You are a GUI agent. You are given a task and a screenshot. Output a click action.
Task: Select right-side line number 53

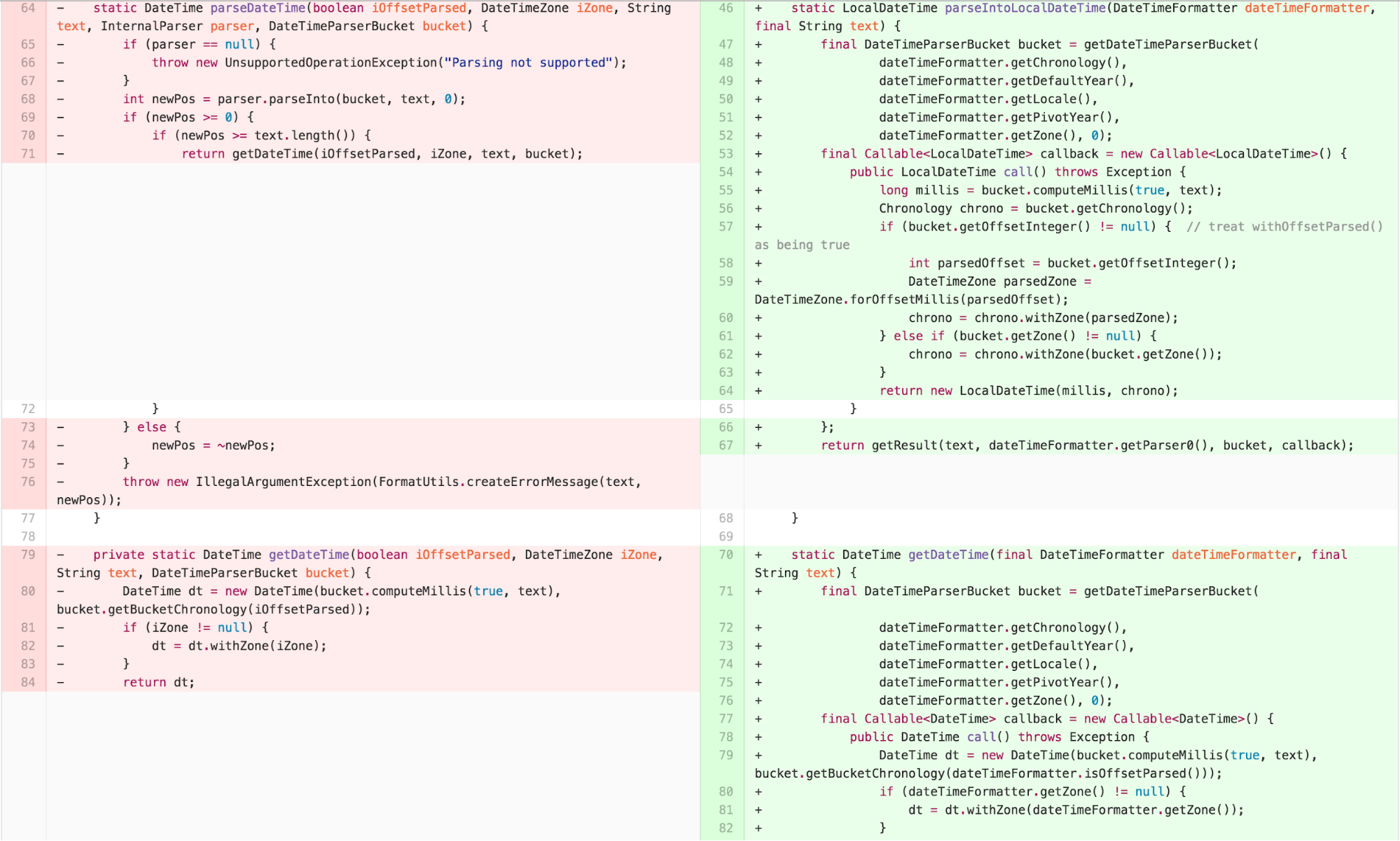coord(726,154)
